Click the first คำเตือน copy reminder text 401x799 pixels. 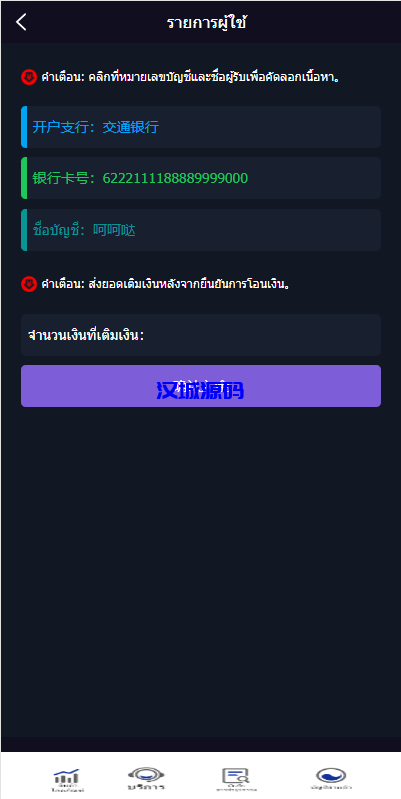(x=191, y=77)
